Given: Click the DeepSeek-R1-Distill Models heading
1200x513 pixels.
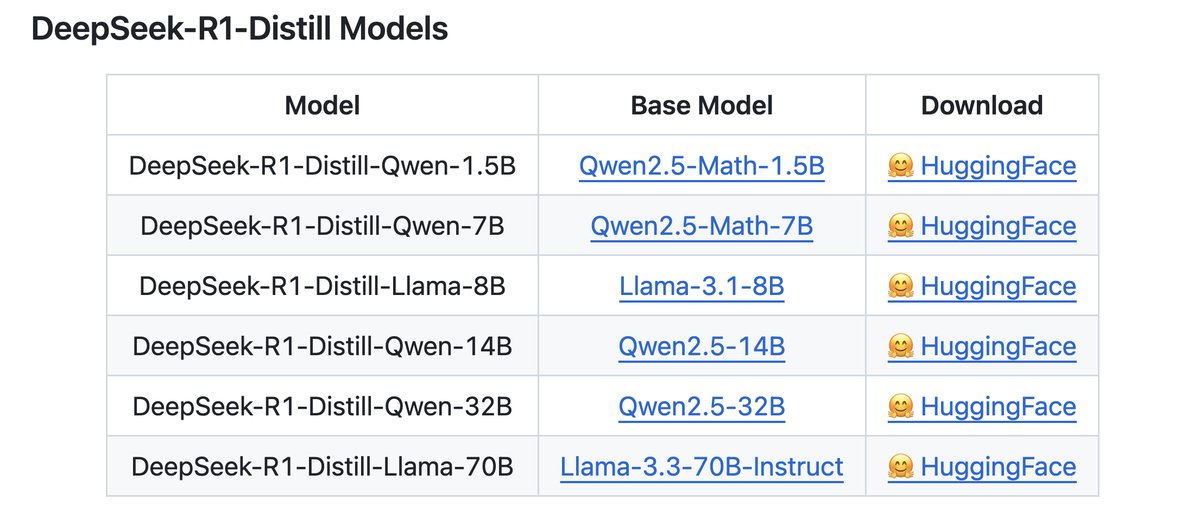Looking at the screenshot, I should click(240, 30).
